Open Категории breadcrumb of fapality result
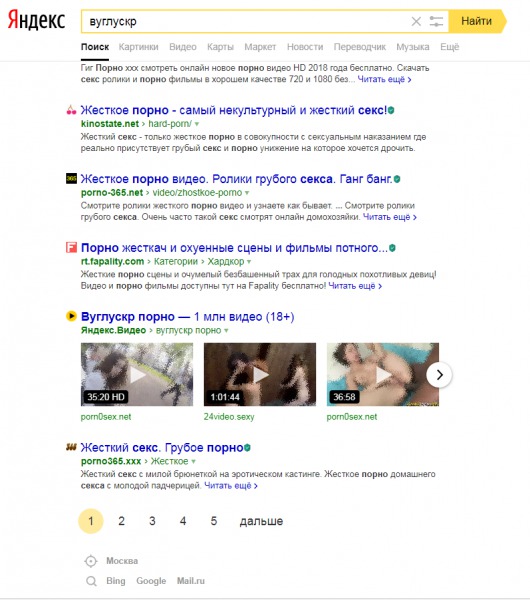Image resolution: width=530 pixels, height=600 pixels. coord(176,261)
